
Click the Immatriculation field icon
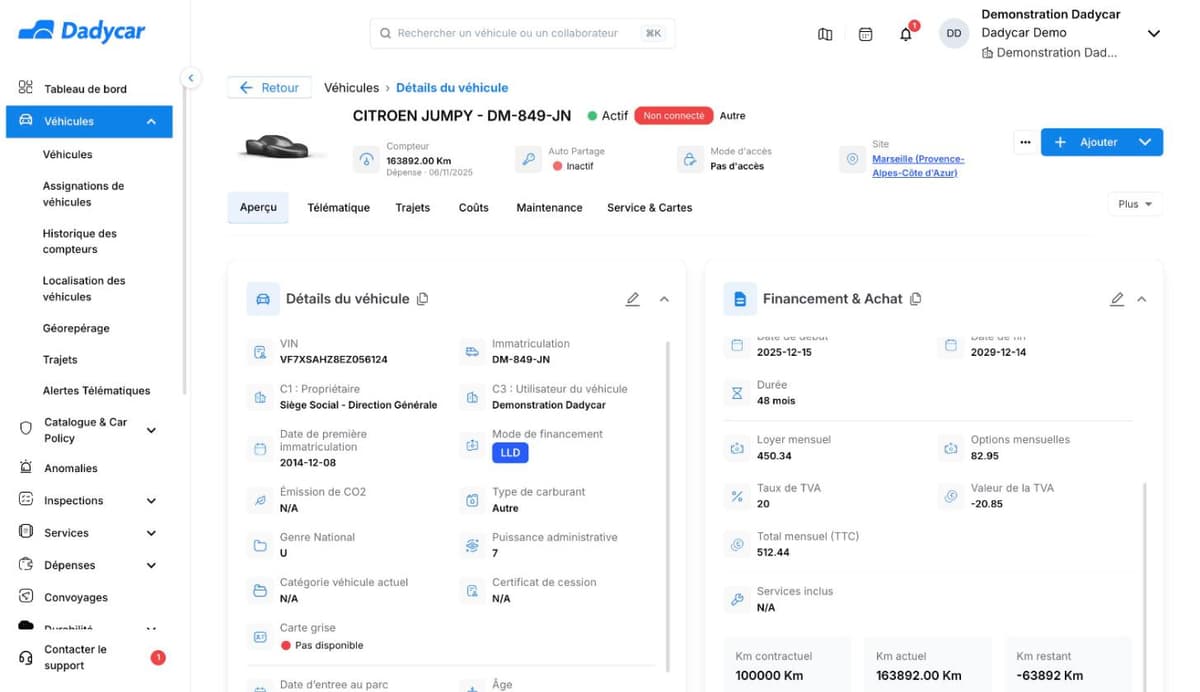pos(472,351)
